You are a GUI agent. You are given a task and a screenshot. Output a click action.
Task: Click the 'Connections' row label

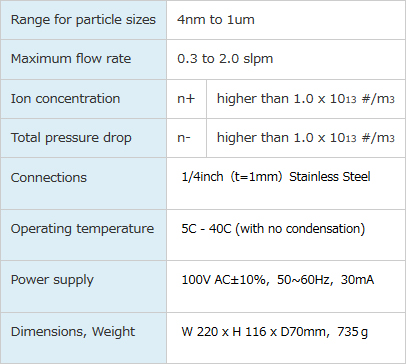tap(49, 177)
